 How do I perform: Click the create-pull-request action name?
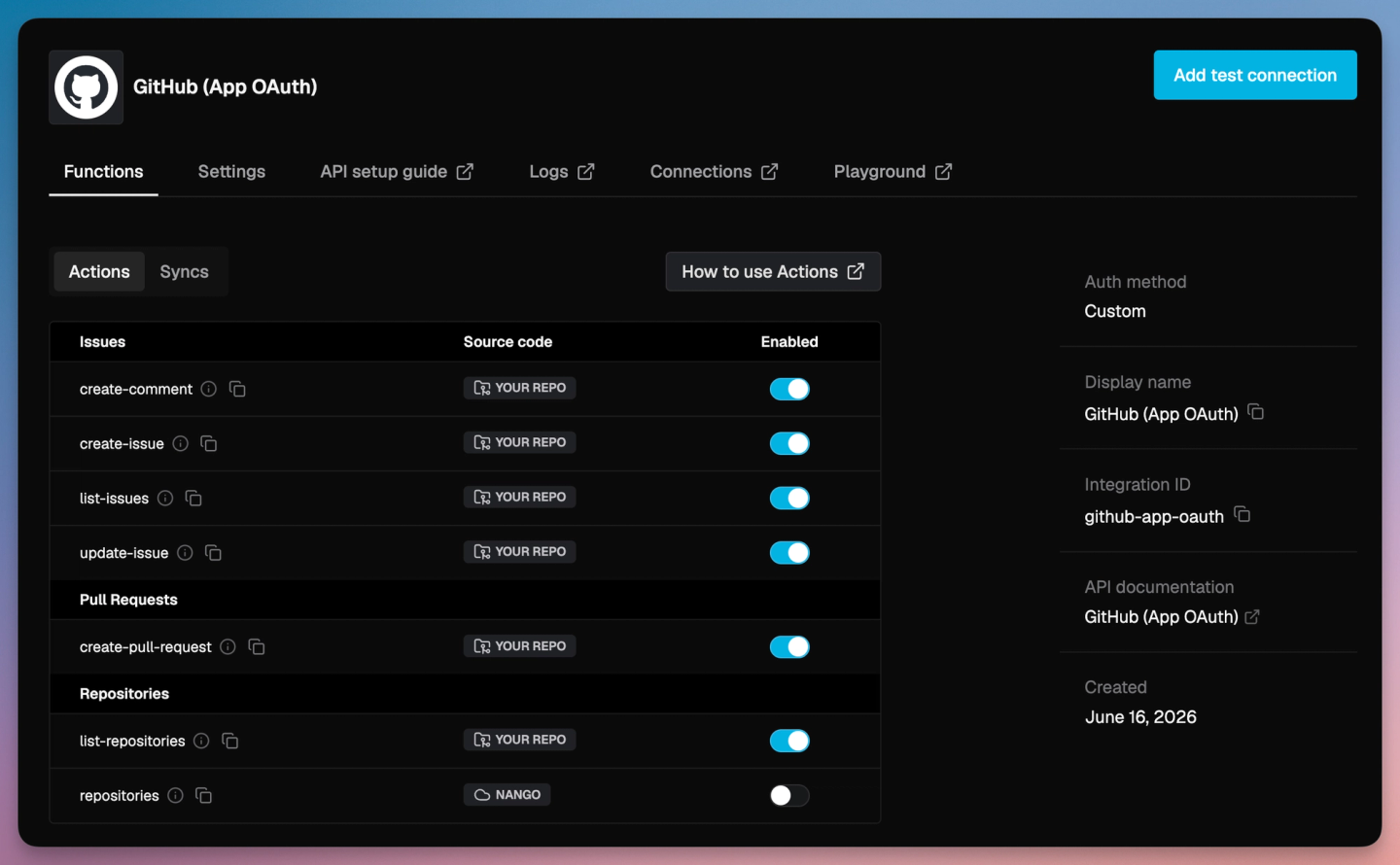145,646
